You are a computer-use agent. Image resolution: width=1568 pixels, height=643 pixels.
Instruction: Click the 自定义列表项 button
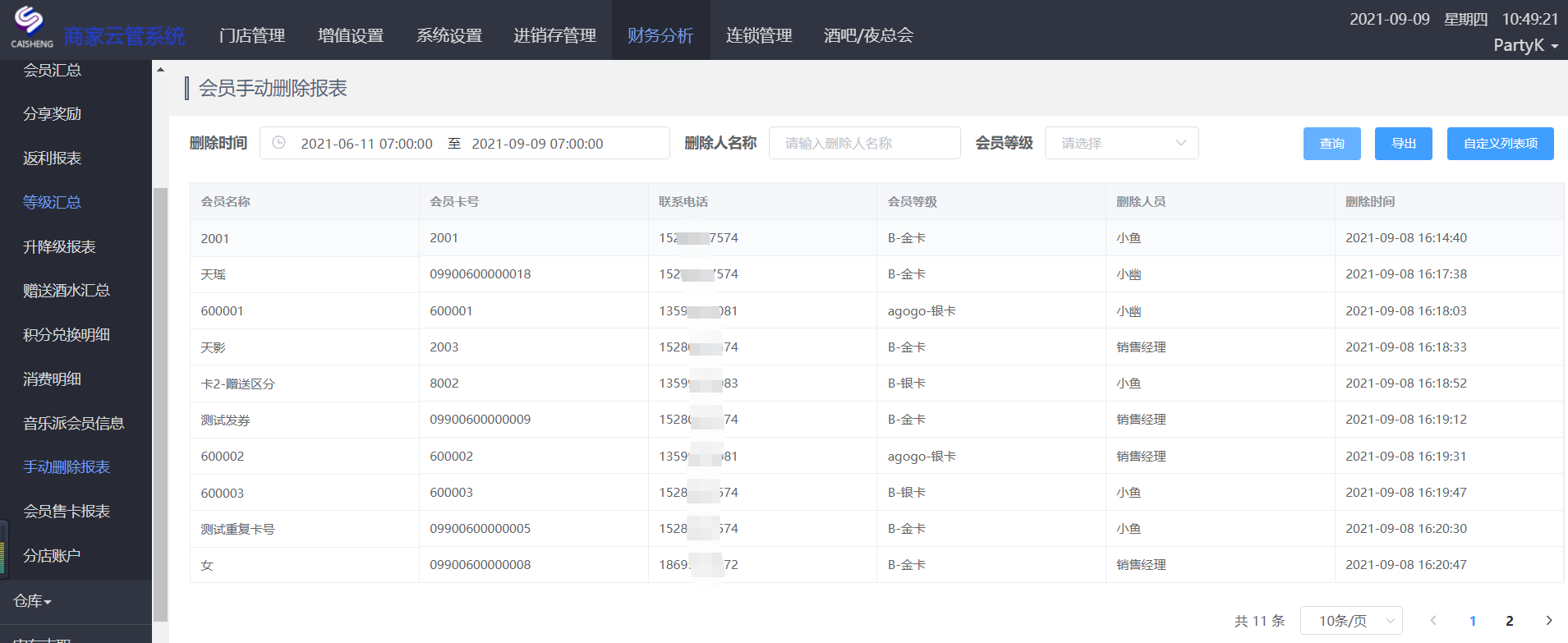tap(1501, 144)
